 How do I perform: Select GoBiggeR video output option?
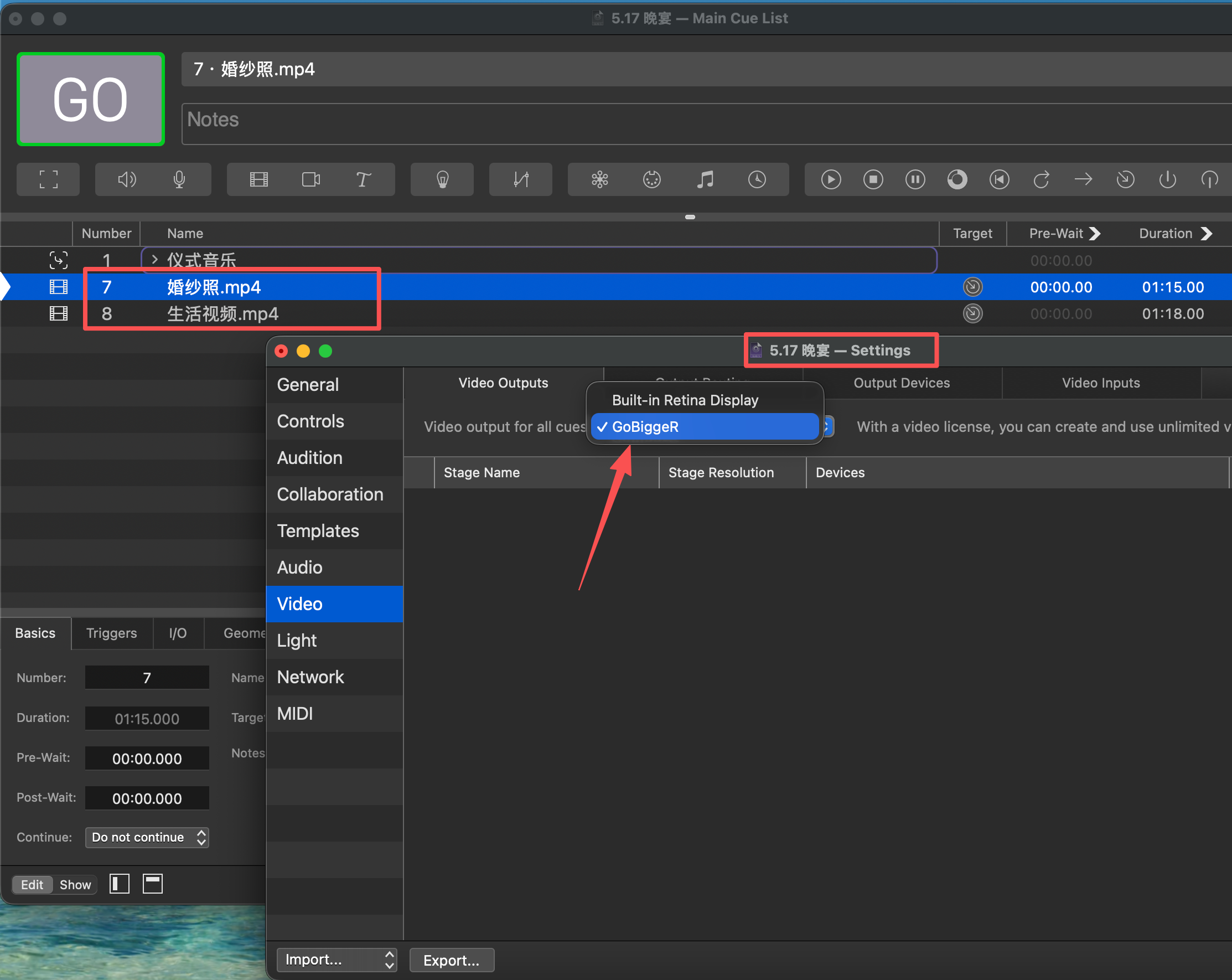tap(705, 426)
